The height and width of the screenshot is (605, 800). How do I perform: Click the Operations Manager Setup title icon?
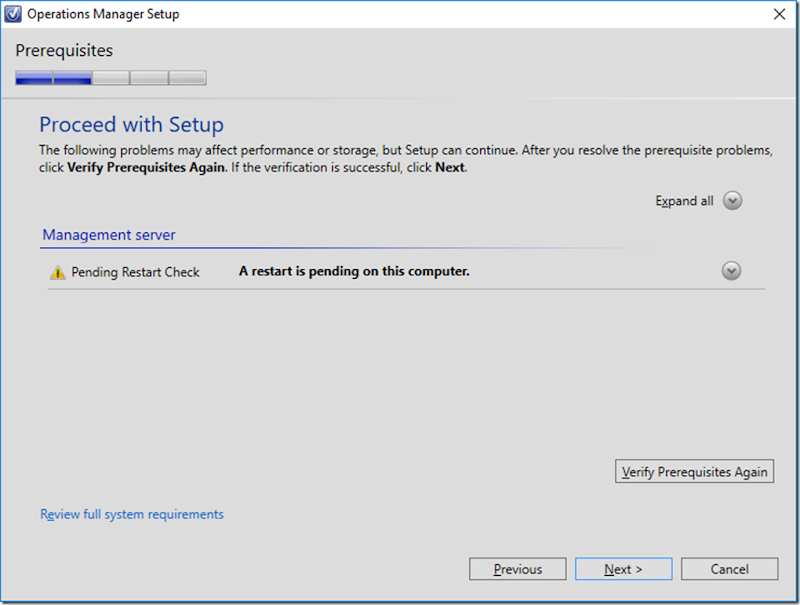point(13,14)
